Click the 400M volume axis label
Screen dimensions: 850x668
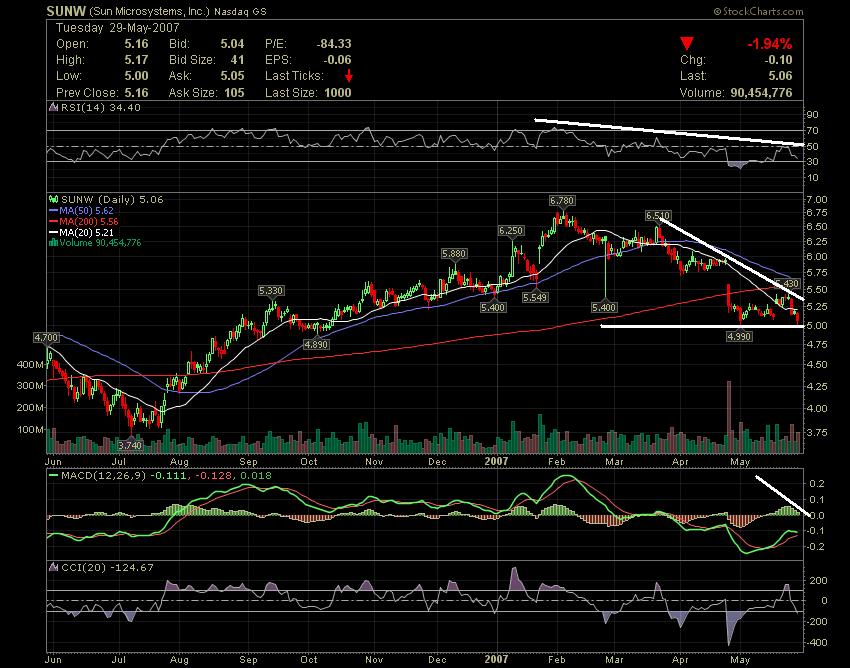[30, 364]
